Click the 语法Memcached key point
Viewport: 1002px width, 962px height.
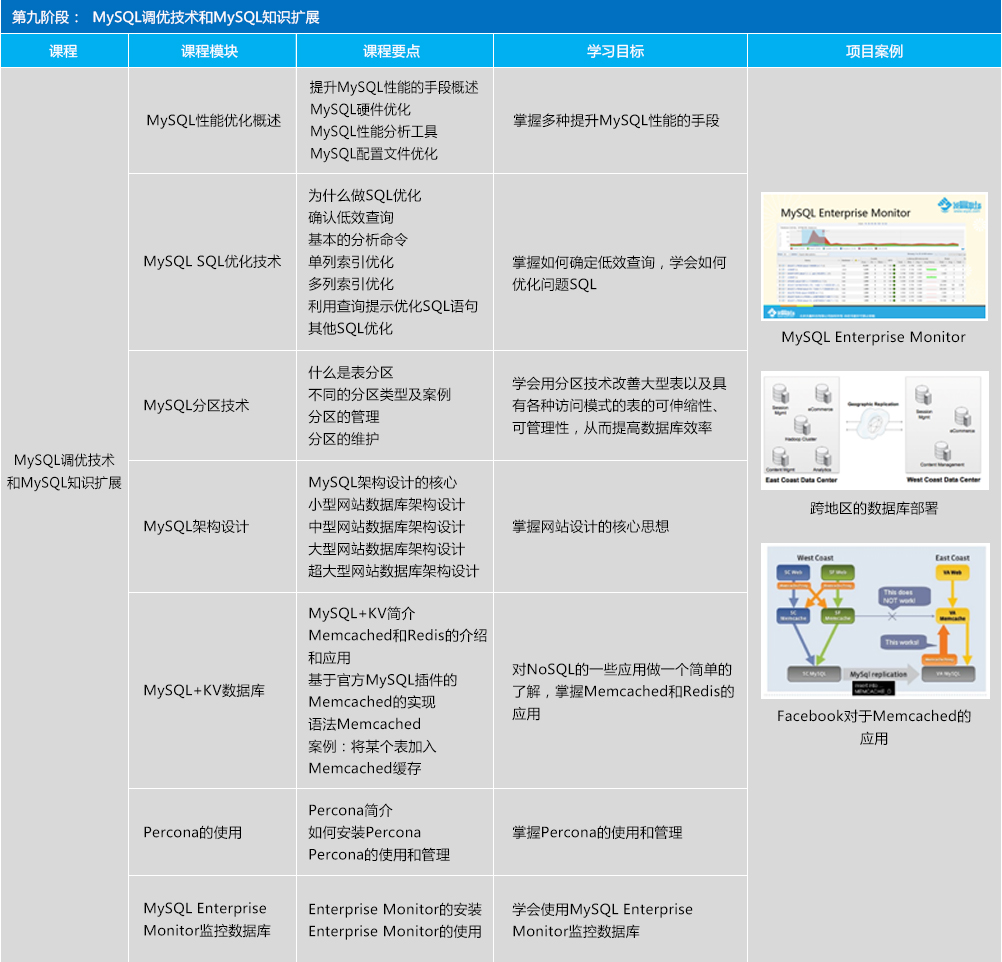click(x=364, y=724)
